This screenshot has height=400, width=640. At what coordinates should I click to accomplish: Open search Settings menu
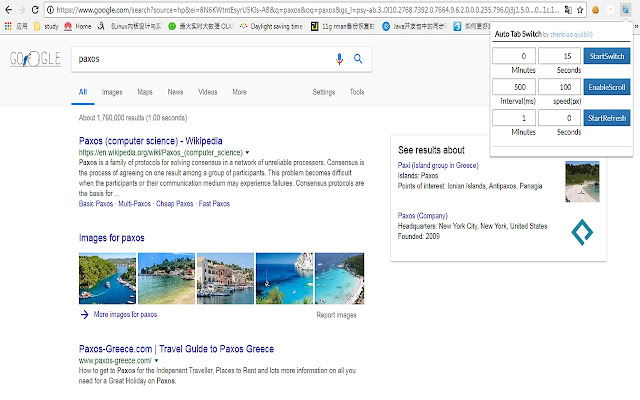[x=324, y=92]
